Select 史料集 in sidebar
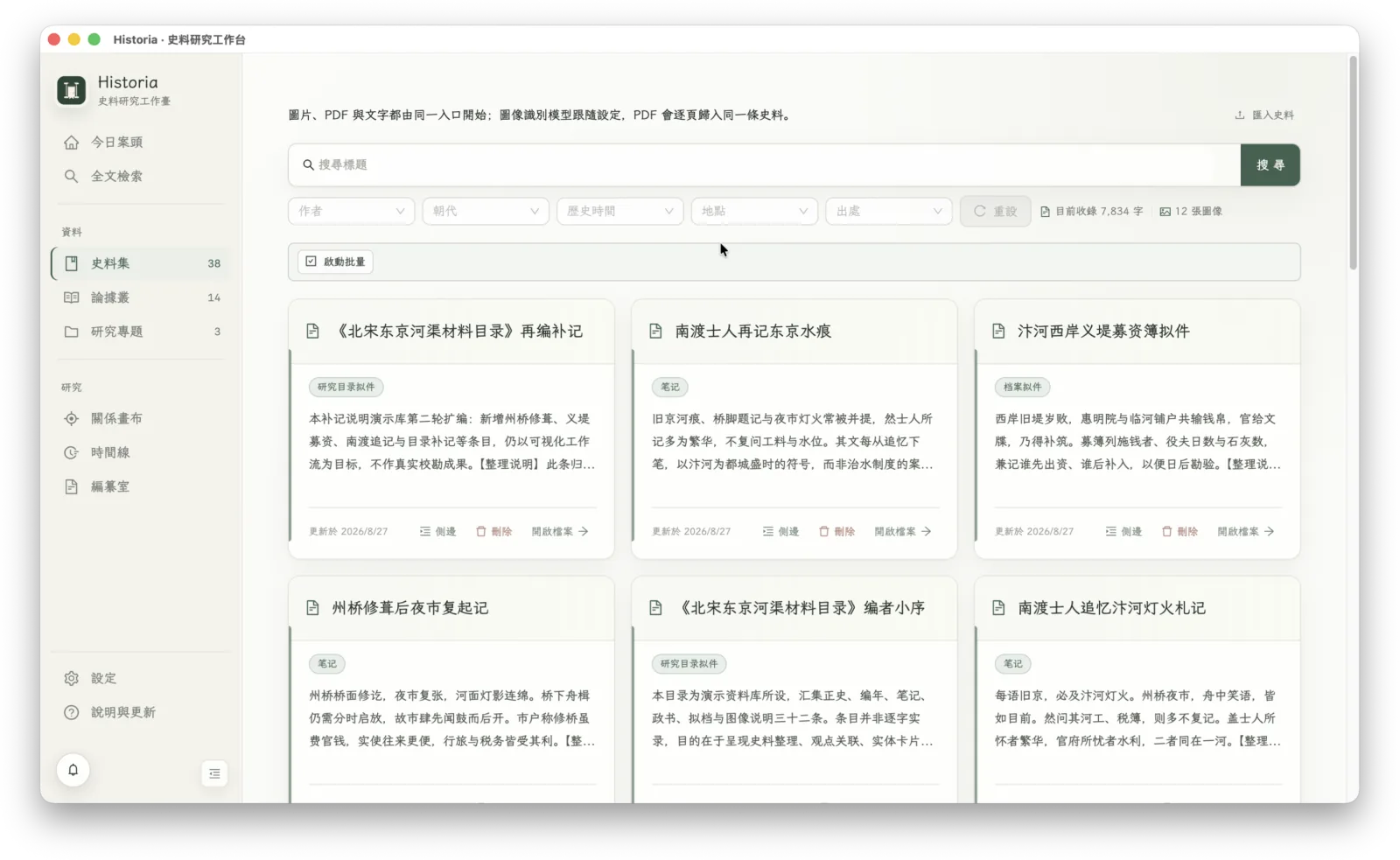This screenshot has width=1400, height=860. point(141,263)
